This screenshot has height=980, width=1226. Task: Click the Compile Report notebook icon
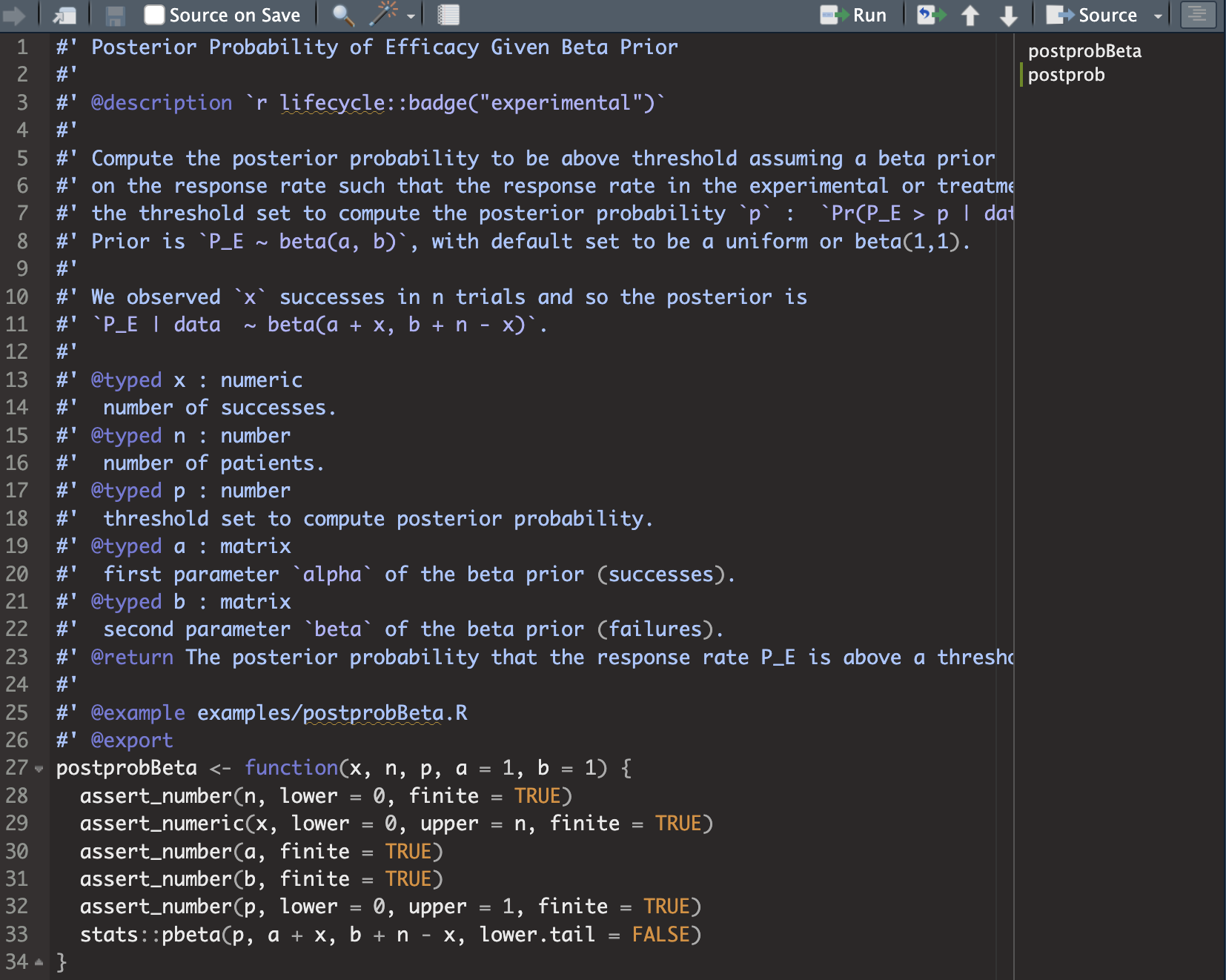click(448, 15)
